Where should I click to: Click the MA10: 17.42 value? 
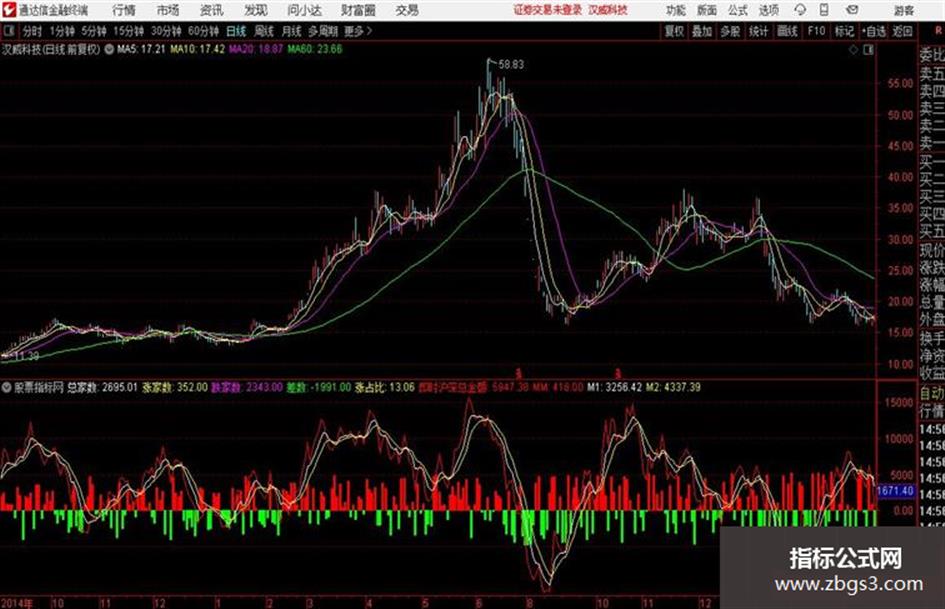[198, 49]
